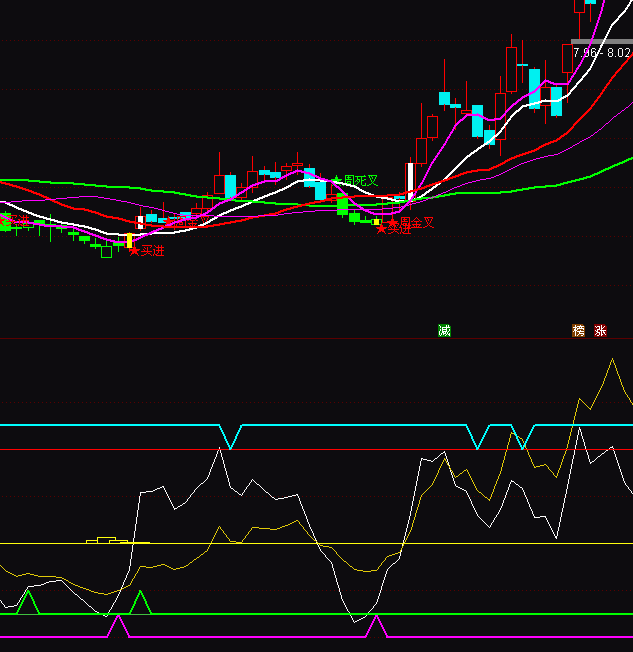Select the green 周死叉 star marker
This screenshot has height=652, width=633.
(x=337, y=180)
